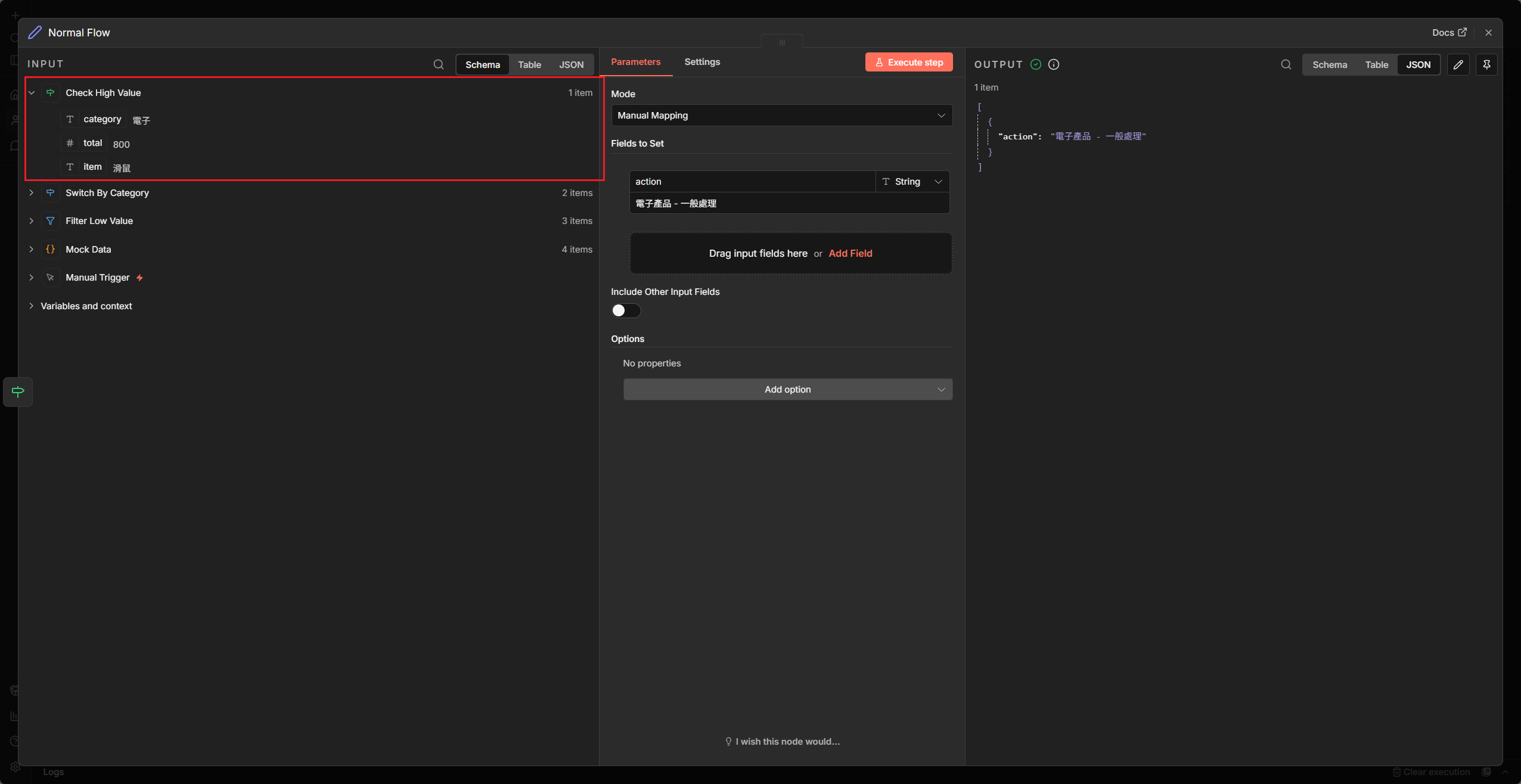Toggle Include Other Input Fields switch
The height and width of the screenshot is (784, 1521).
(626, 310)
